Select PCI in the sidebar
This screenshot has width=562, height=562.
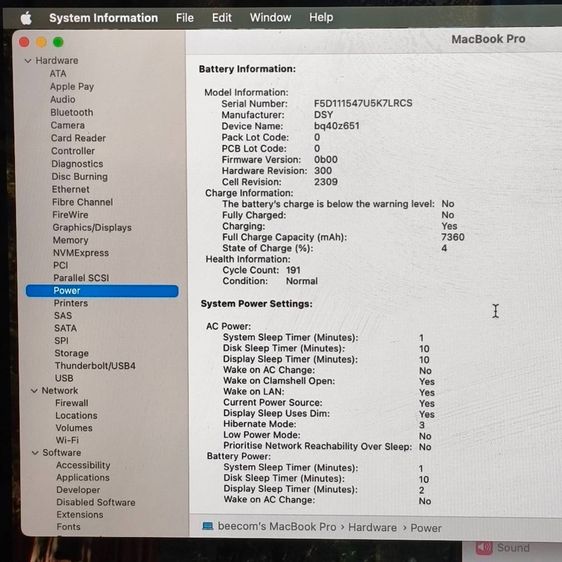click(60, 265)
